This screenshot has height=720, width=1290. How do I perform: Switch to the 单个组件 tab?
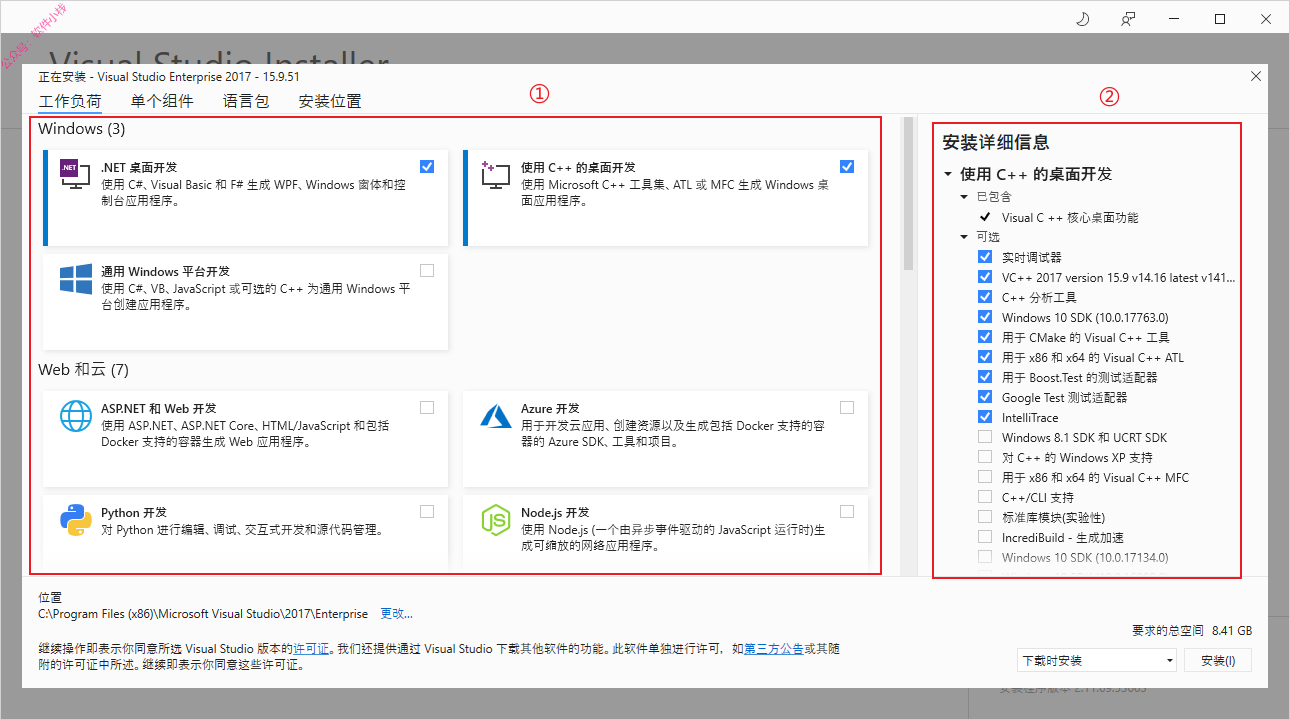point(162,101)
